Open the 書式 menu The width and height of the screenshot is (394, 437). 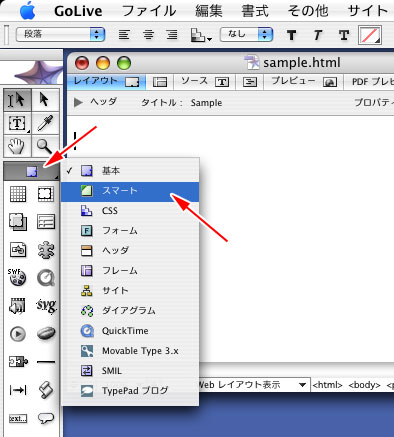[255, 11]
